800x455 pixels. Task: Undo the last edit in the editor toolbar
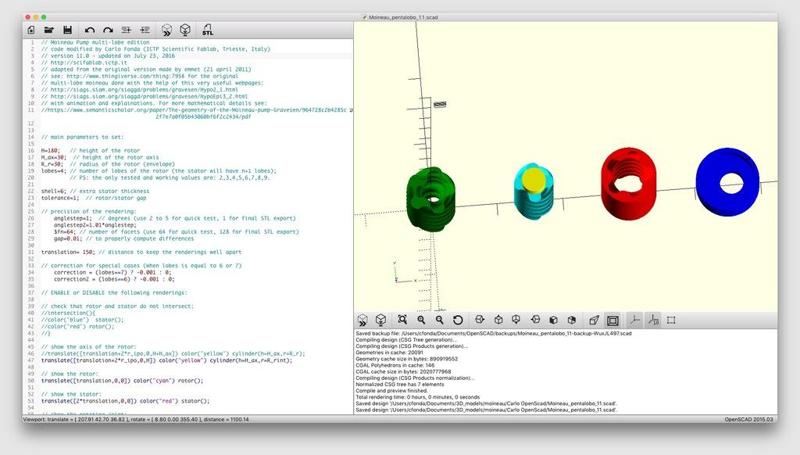90,31
